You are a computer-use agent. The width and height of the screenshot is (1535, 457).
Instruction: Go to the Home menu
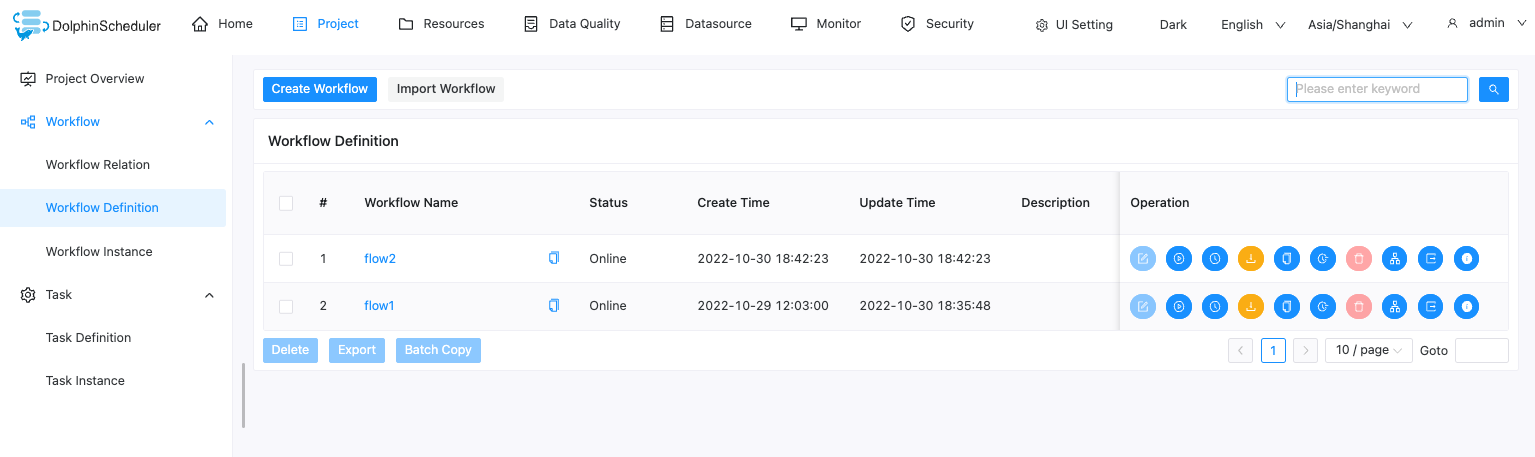222,24
